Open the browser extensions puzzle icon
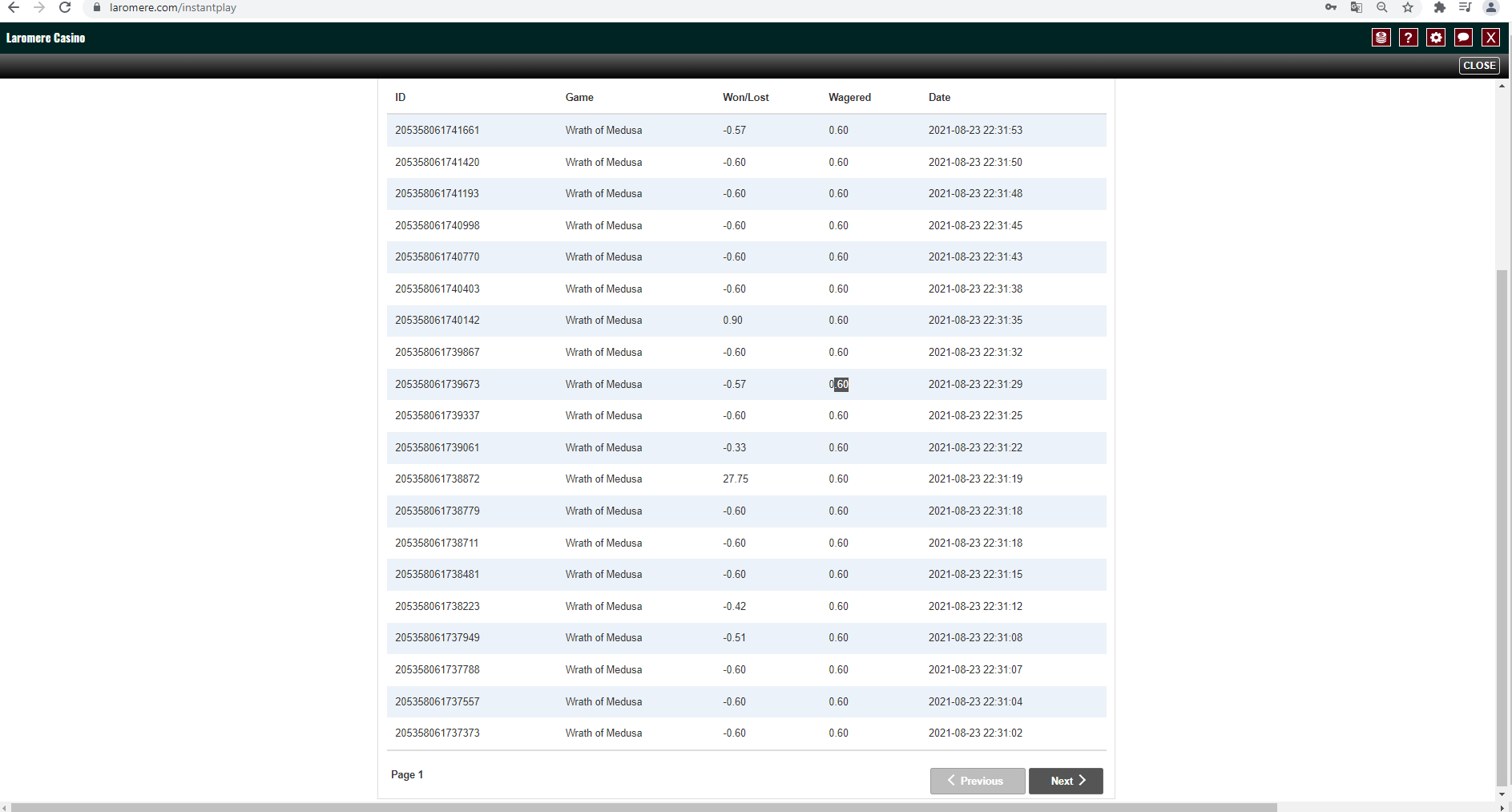1512x812 pixels. tap(1439, 8)
